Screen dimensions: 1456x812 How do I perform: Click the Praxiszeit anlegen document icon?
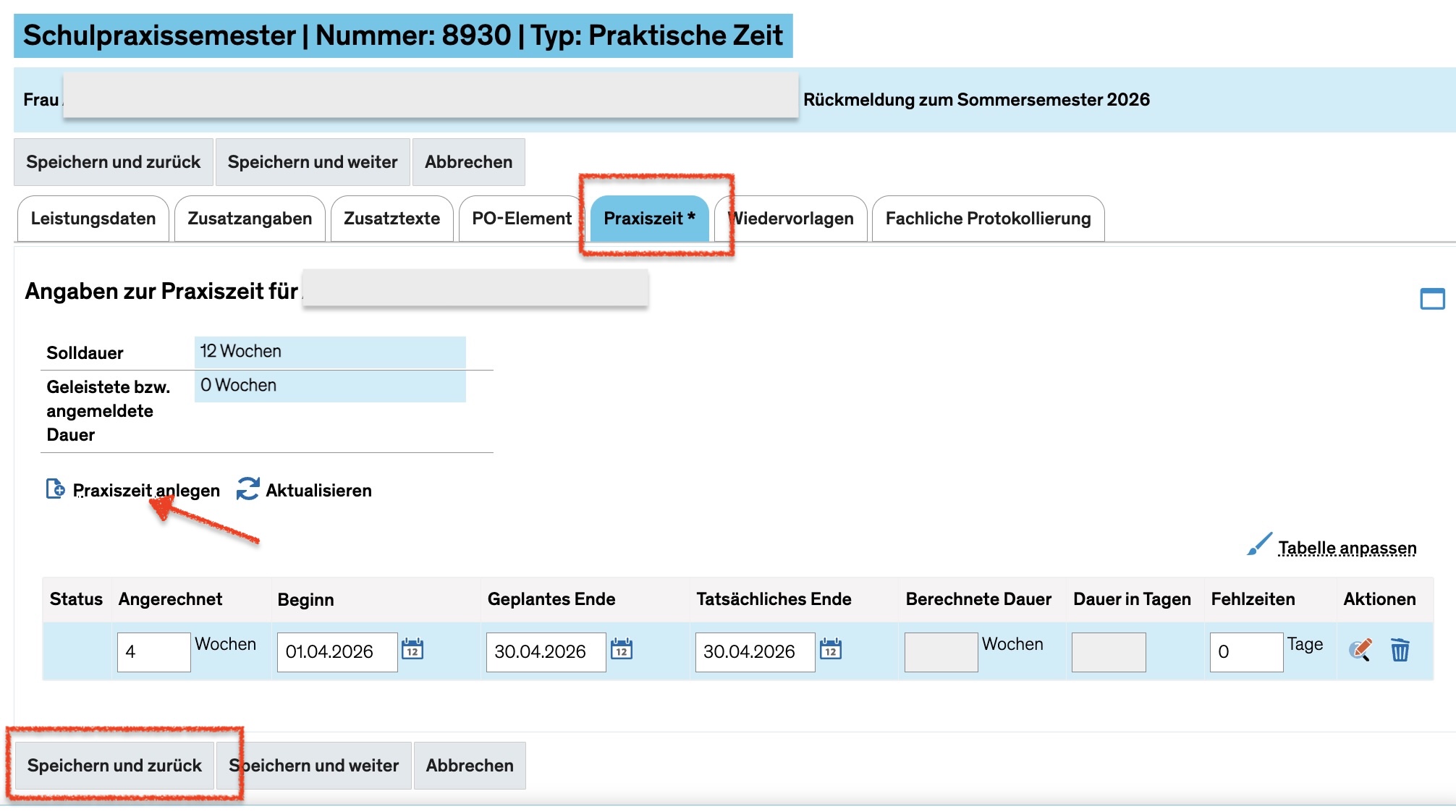[56, 489]
